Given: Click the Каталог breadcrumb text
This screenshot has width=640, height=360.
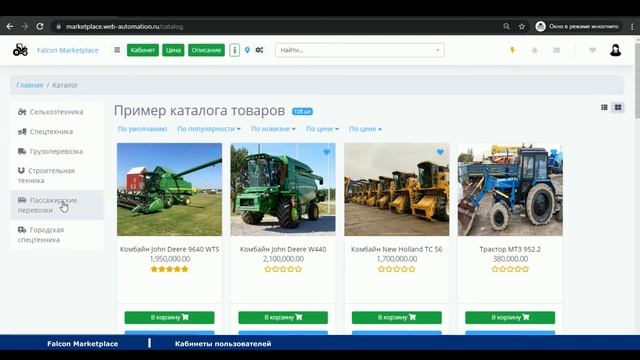Looking at the screenshot, I should pos(65,85).
